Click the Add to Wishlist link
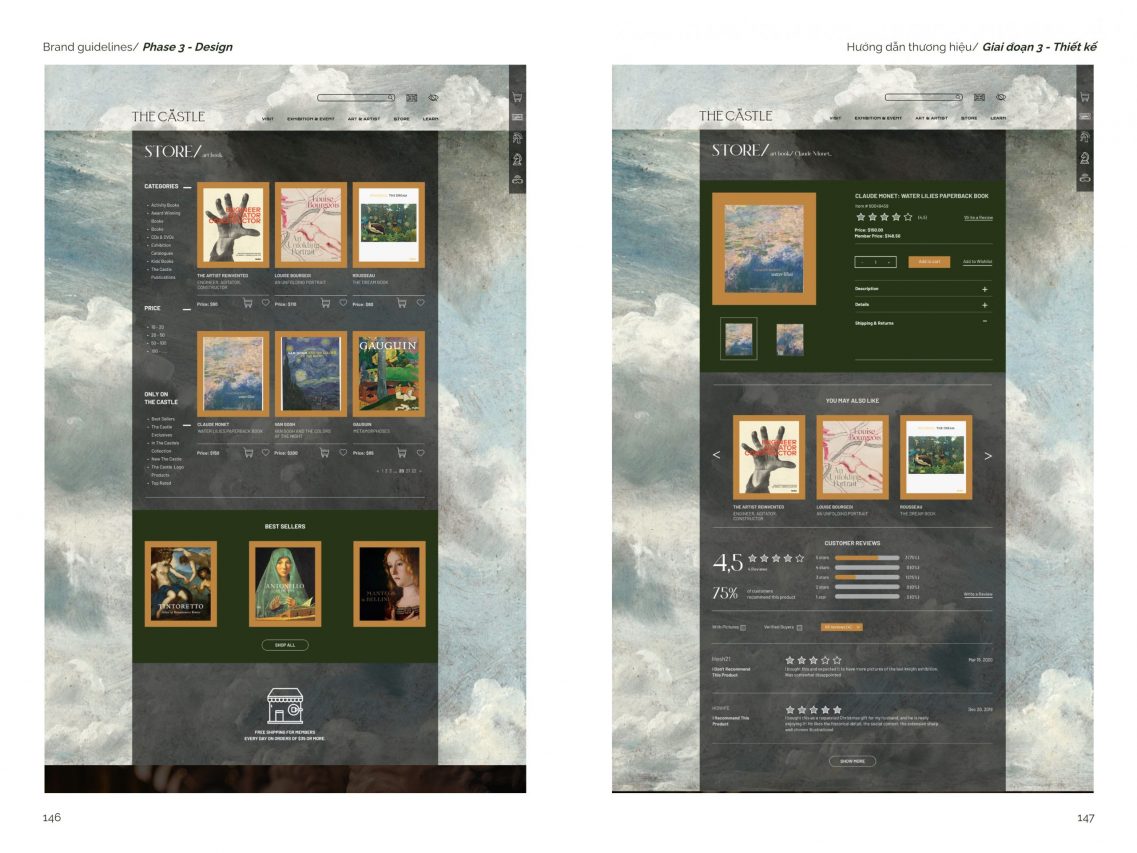The image size is (1137, 853). pos(977,262)
